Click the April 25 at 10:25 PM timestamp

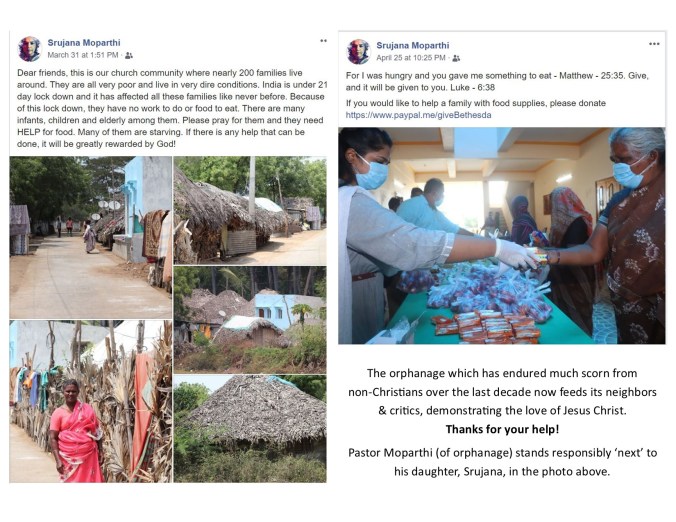(x=411, y=58)
